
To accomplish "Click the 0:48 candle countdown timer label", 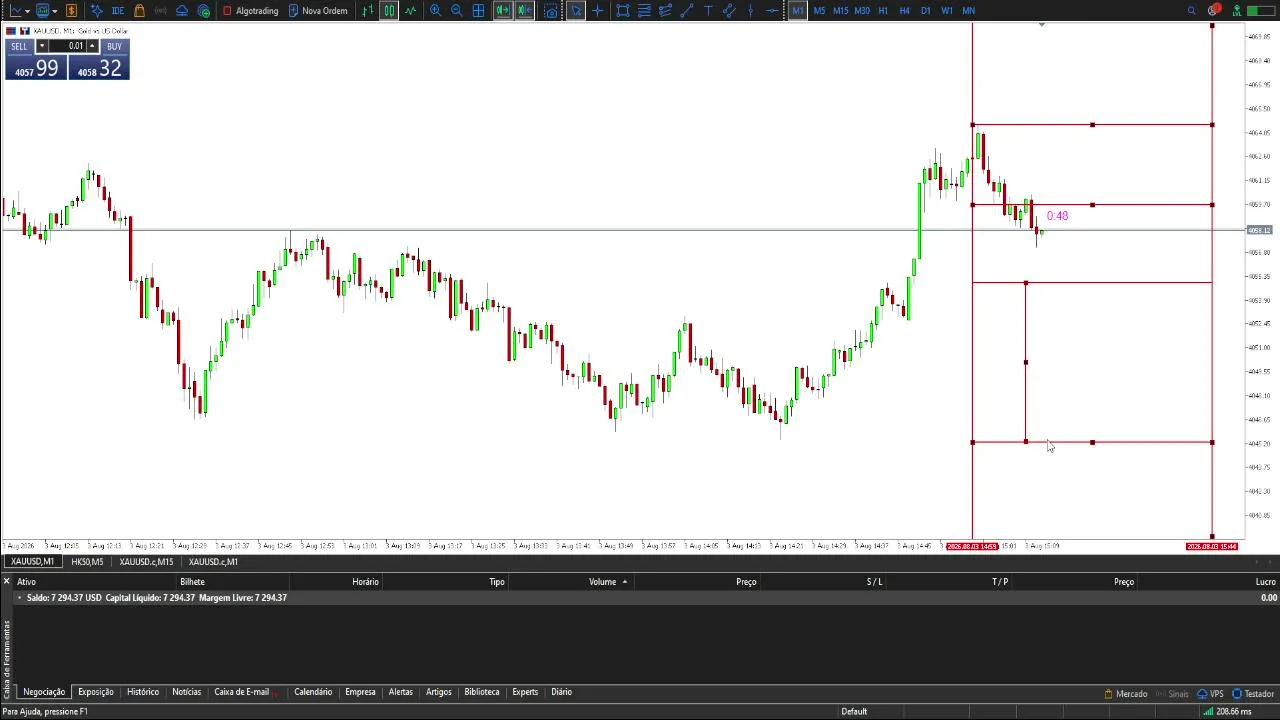I will click(x=1057, y=216).
